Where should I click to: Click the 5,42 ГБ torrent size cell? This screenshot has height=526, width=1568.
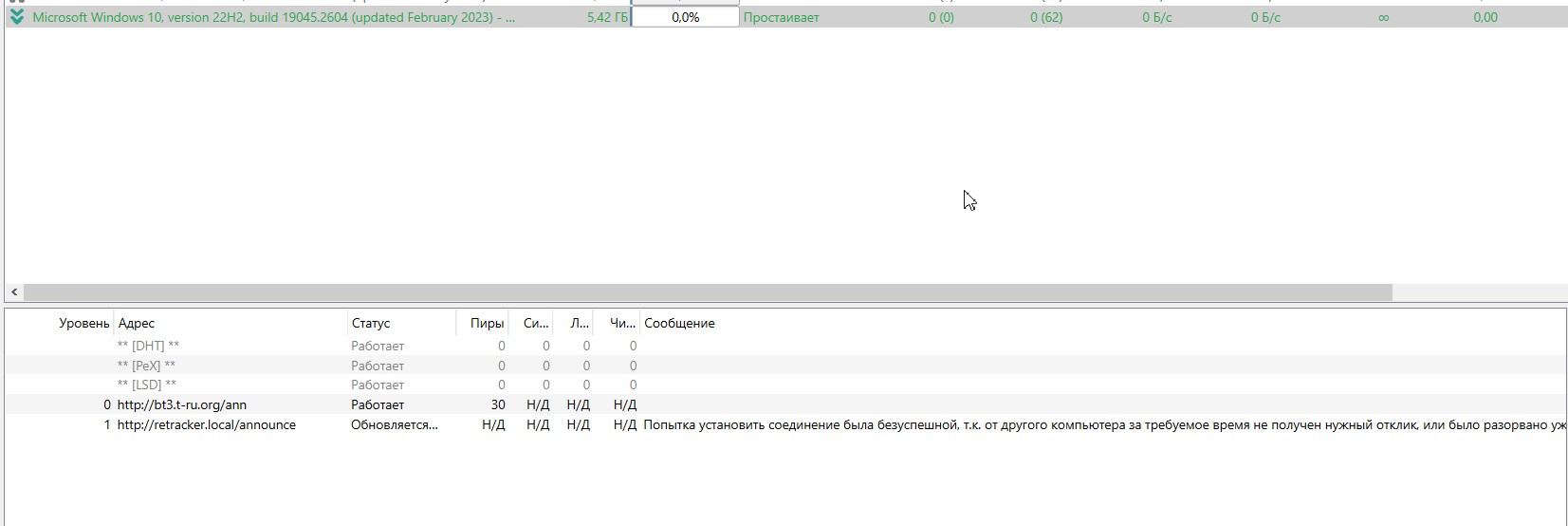(x=606, y=17)
